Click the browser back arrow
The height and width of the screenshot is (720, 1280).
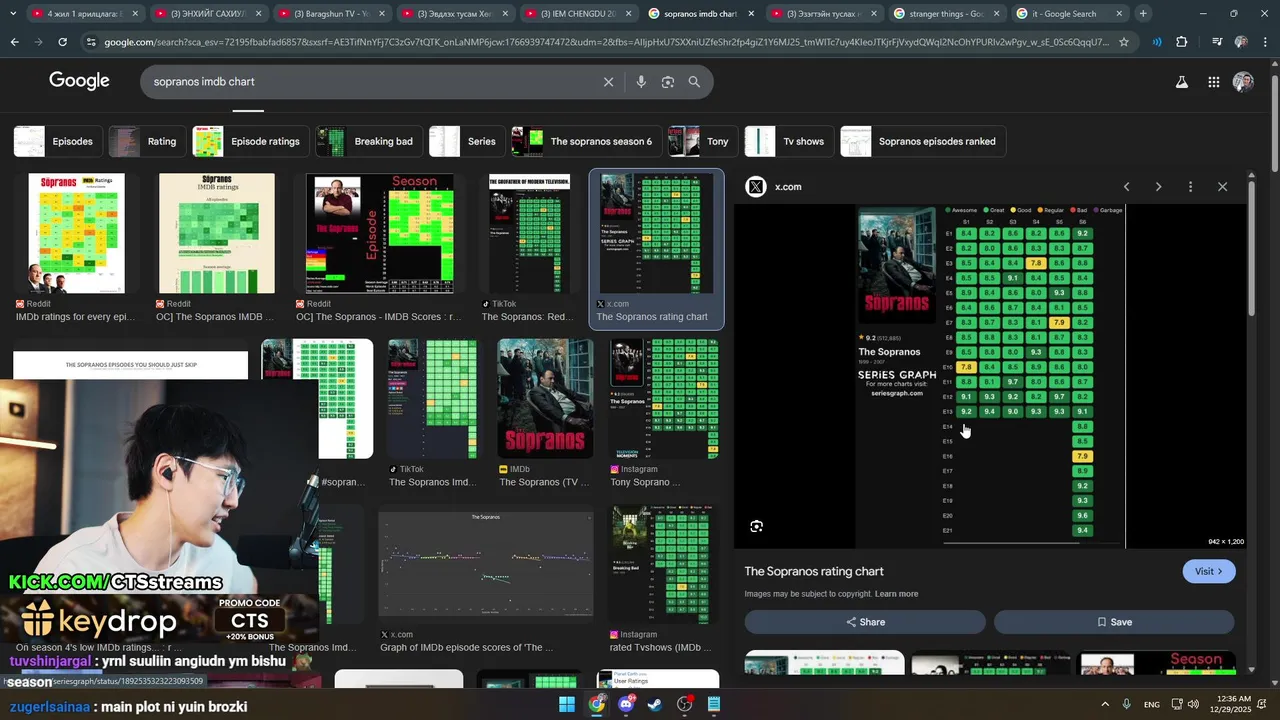pos(14,42)
